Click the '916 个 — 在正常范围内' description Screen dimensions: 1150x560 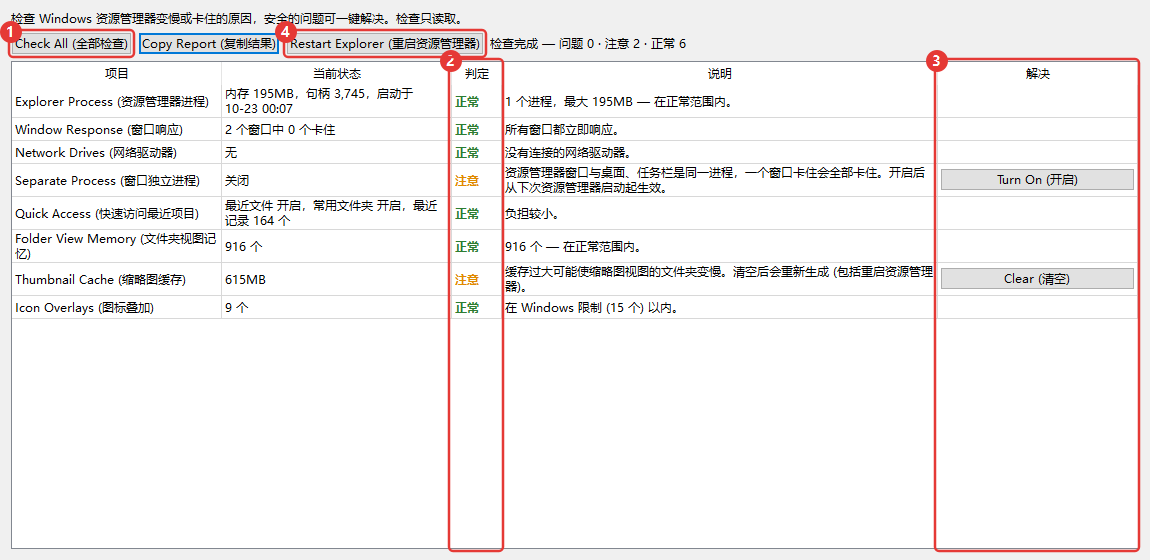pos(573,246)
